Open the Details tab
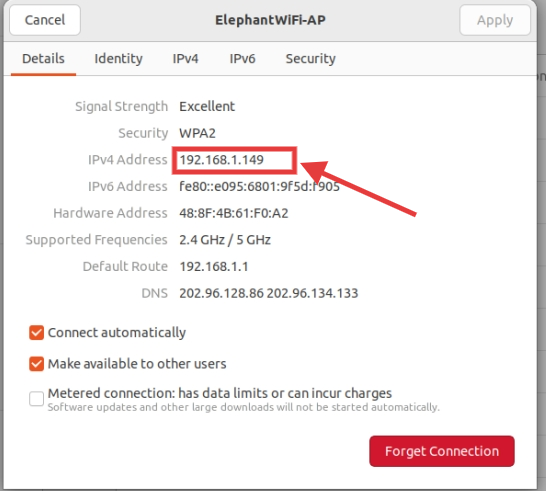 click(43, 59)
